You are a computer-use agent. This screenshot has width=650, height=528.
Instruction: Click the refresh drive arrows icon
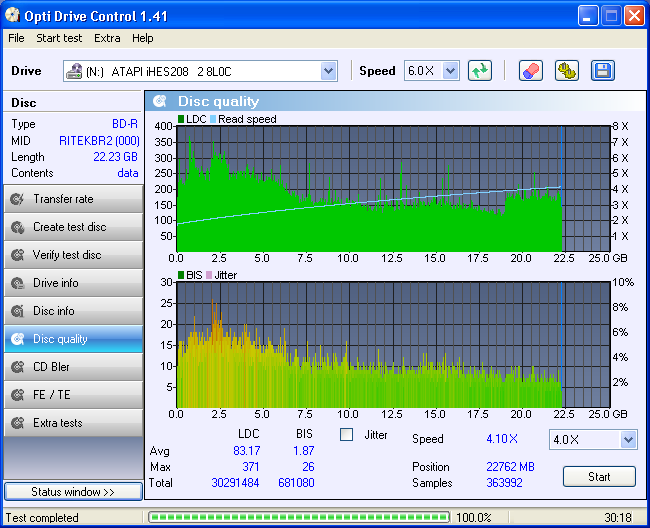480,70
